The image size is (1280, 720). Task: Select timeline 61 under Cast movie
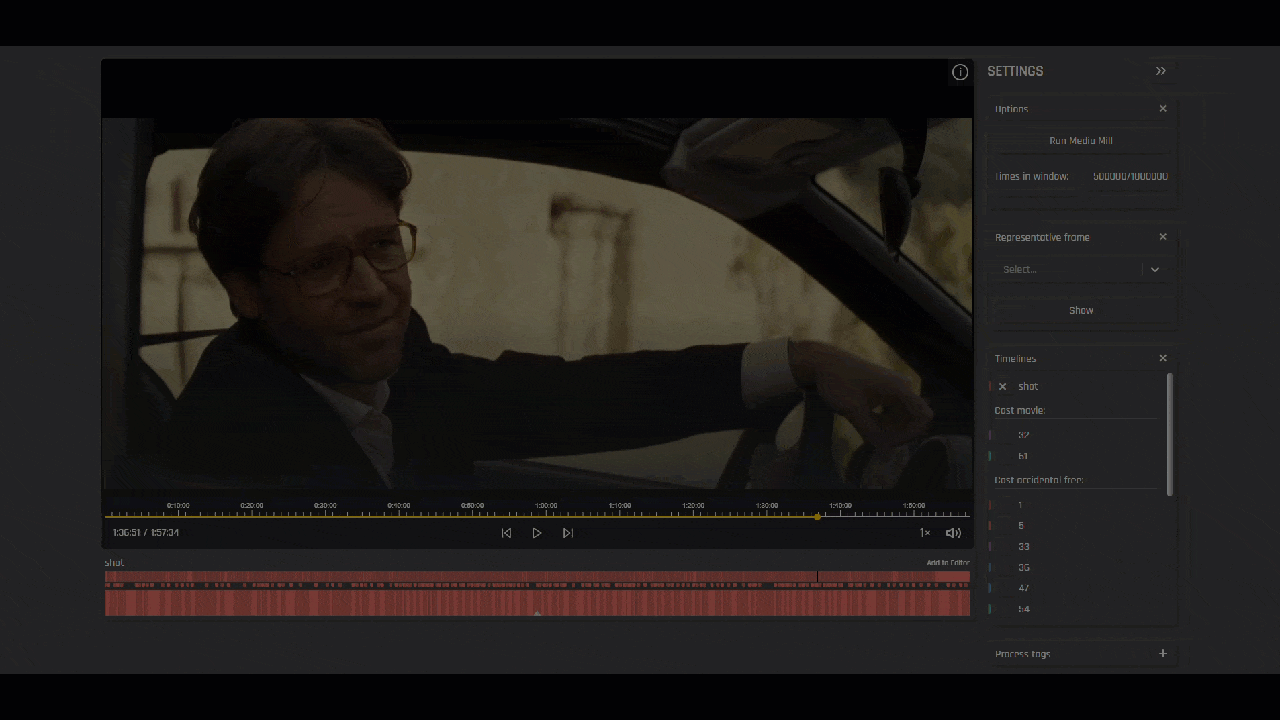click(x=1024, y=456)
